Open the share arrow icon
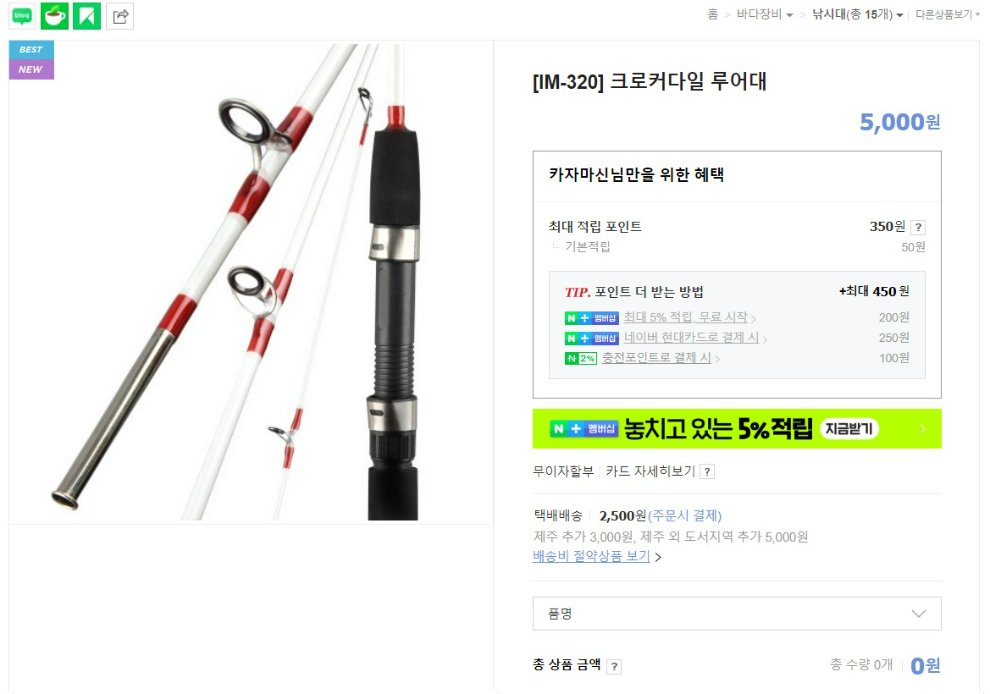The width and height of the screenshot is (990, 694). point(120,16)
